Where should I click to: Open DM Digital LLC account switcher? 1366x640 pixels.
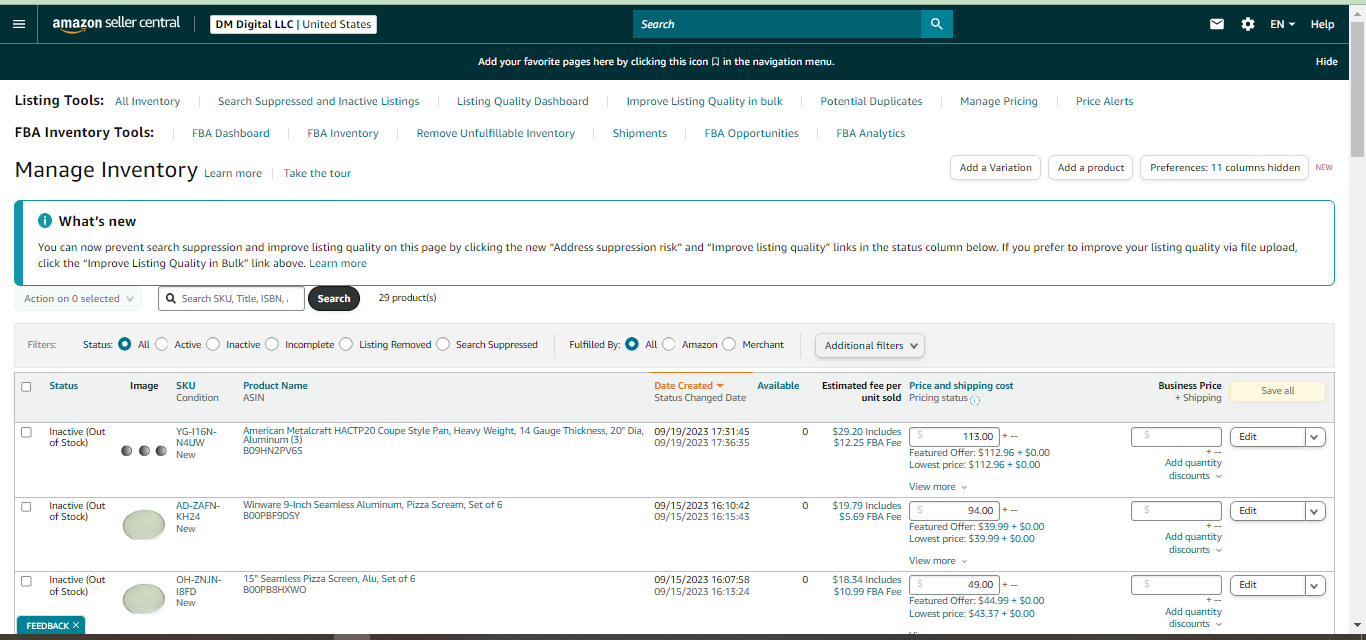click(294, 24)
